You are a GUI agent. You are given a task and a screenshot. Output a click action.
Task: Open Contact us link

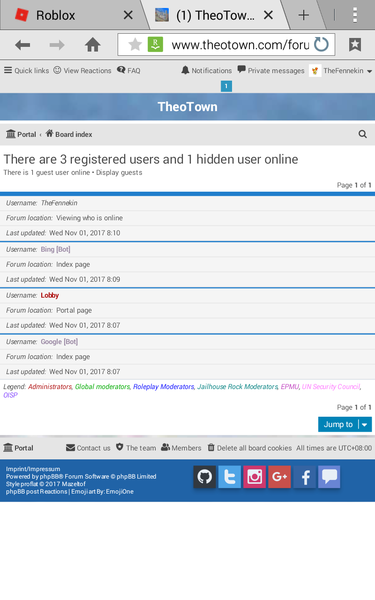88,448
